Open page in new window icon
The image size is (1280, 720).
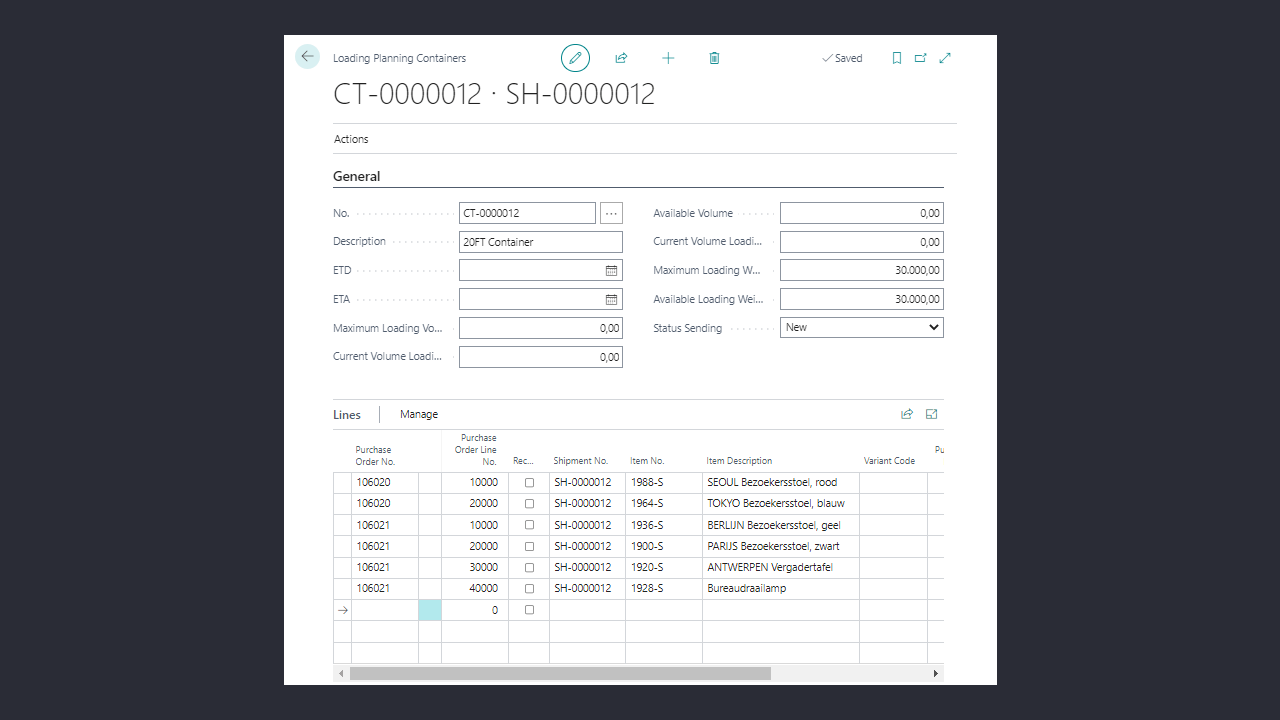[x=921, y=58]
